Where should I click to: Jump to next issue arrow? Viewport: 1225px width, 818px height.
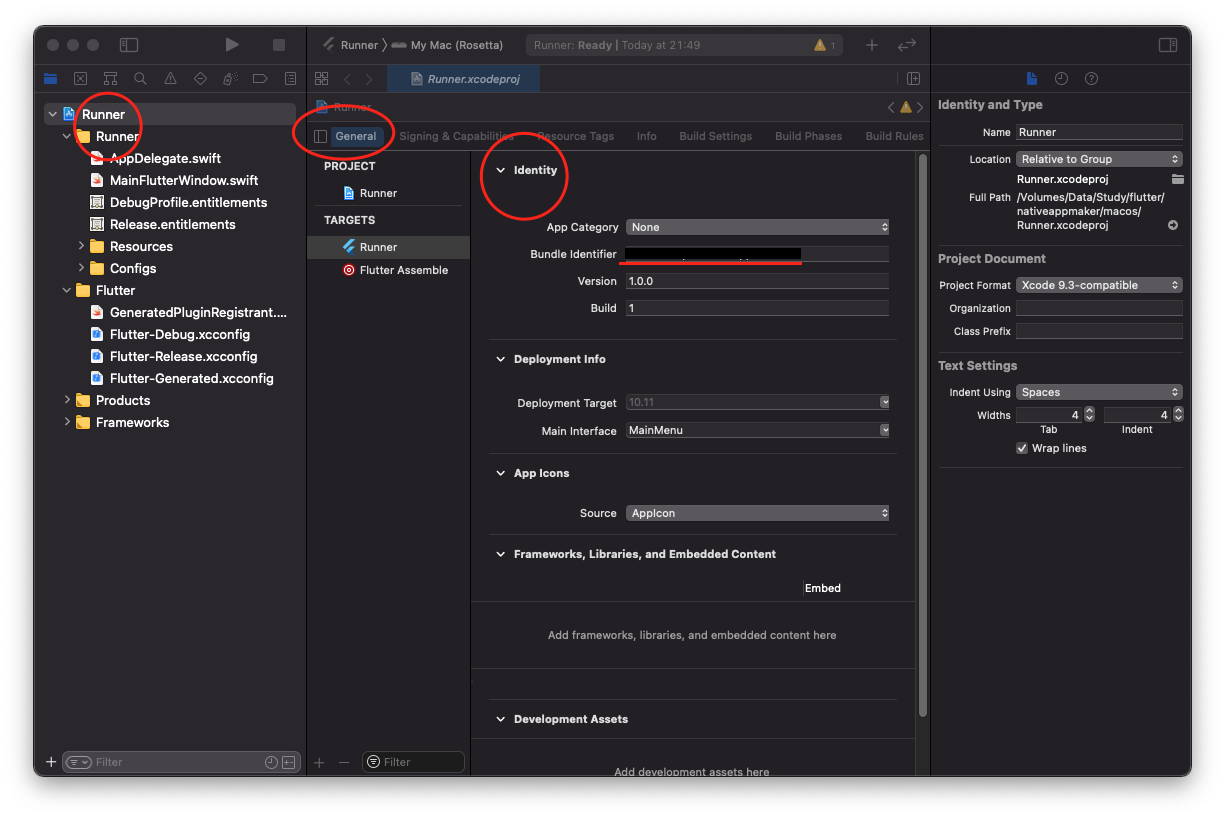920,107
